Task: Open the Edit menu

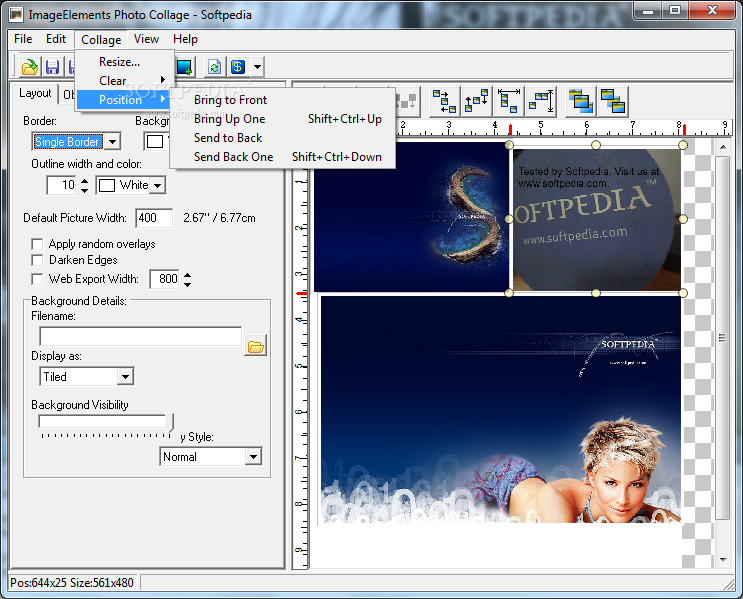Action: click(56, 39)
